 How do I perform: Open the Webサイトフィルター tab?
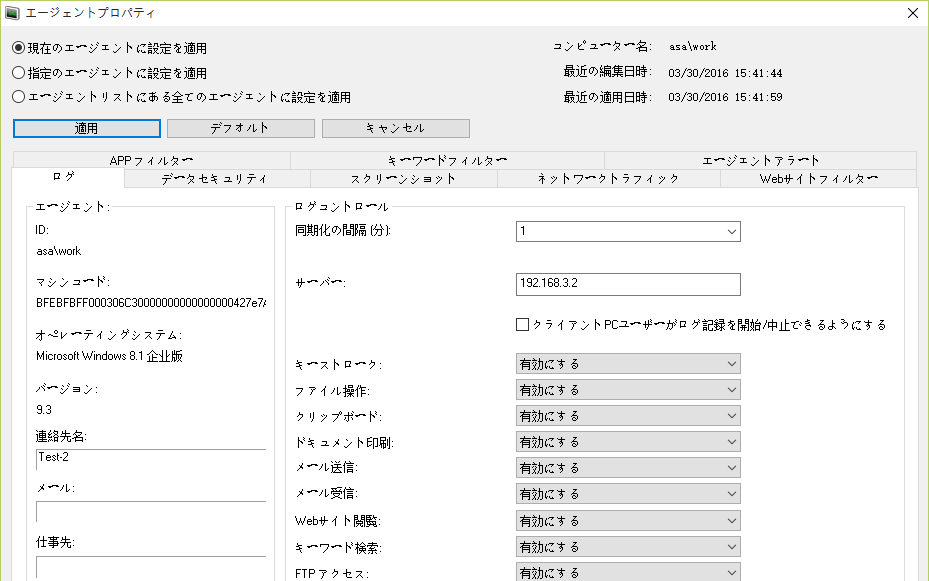click(x=818, y=179)
